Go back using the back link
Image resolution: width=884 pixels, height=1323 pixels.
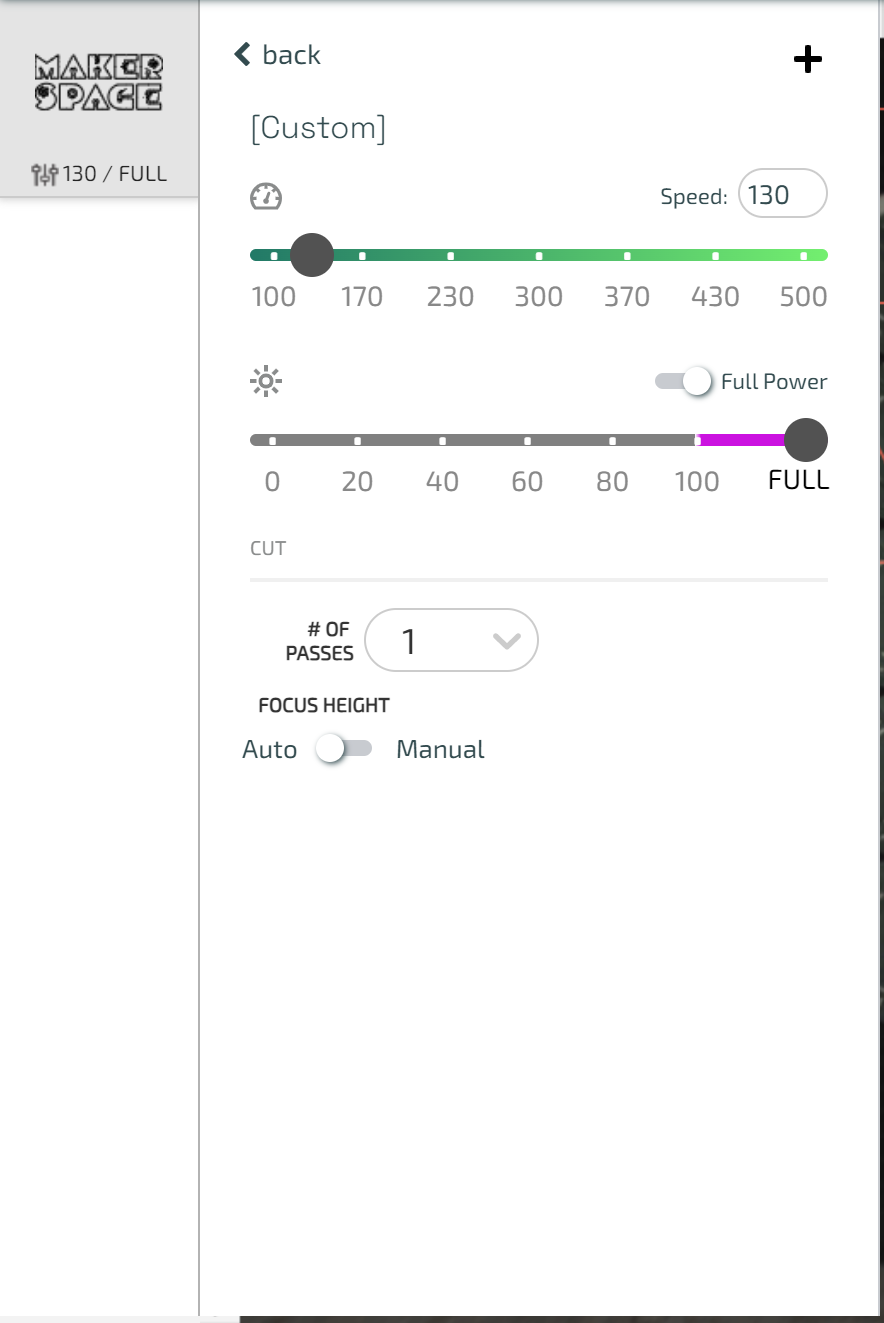point(291,54)
